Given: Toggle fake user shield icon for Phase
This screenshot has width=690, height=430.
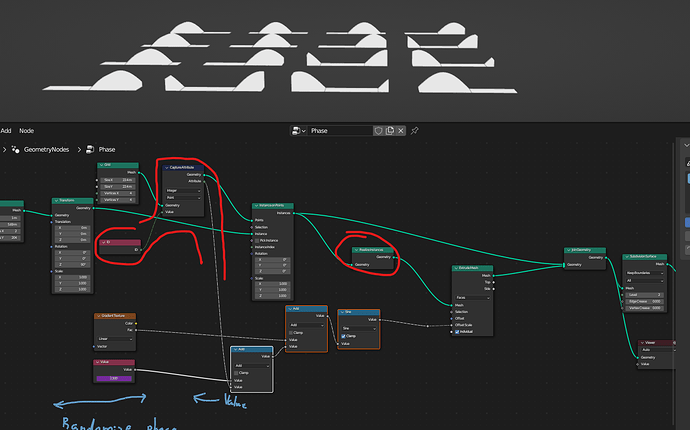Looking at the screenshot, I should (x=378, y=131).
